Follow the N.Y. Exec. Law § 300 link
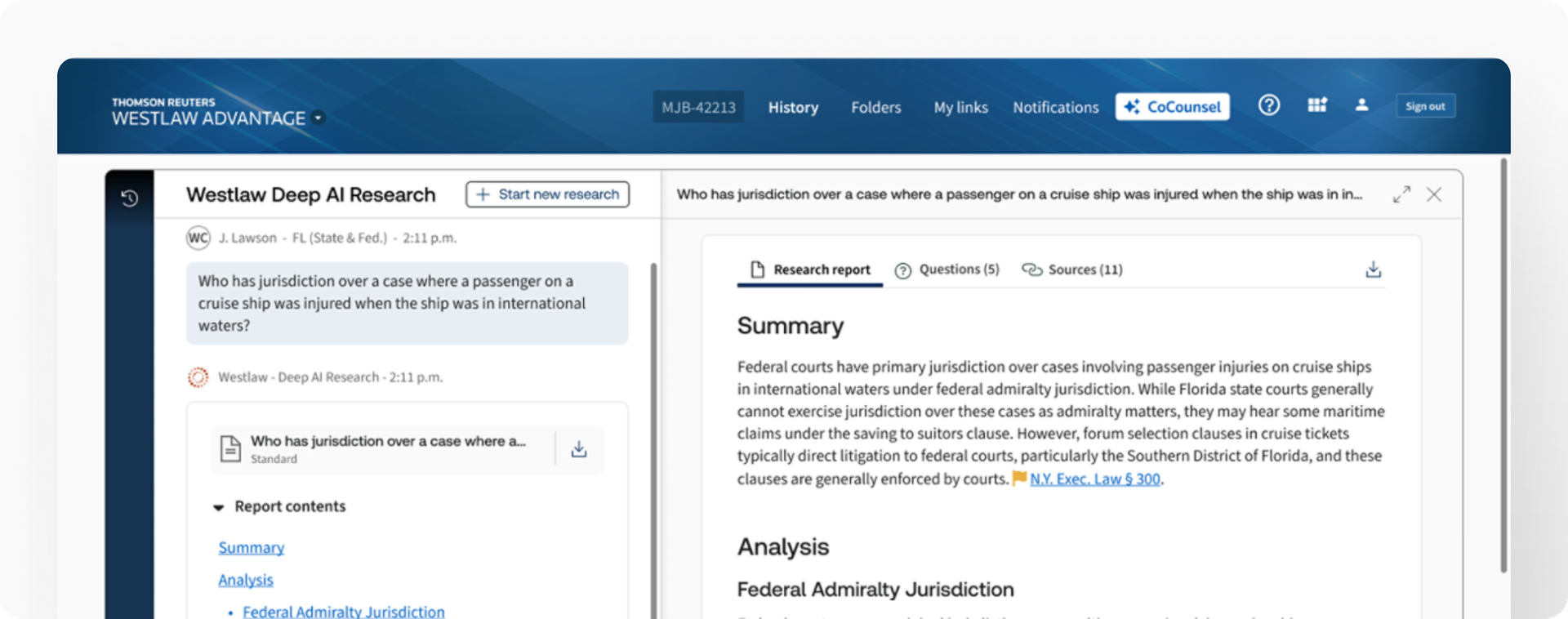Image resolution: width=1568 pixels, height=619 pixels. [1094, 479]
